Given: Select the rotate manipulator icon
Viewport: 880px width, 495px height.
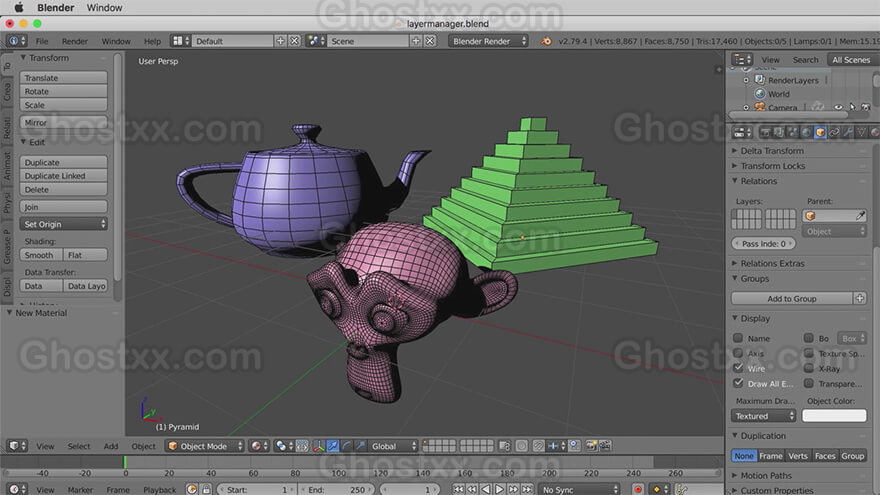Looking at the screenshot, I should click(346, 446).
